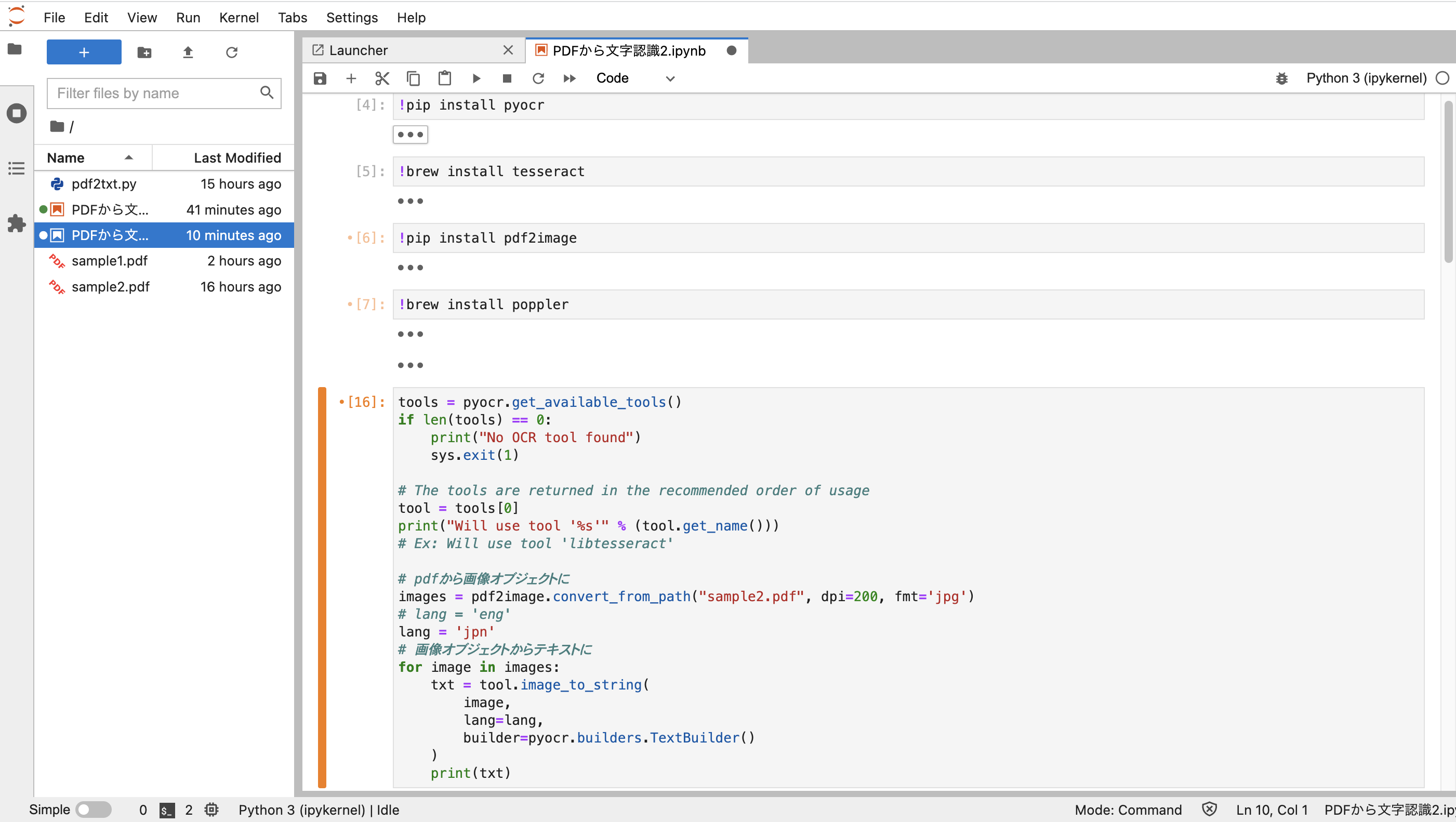The height and width of the screenshot is (822, 1456).
Task: Create a new folder
Action: (144, 52)
